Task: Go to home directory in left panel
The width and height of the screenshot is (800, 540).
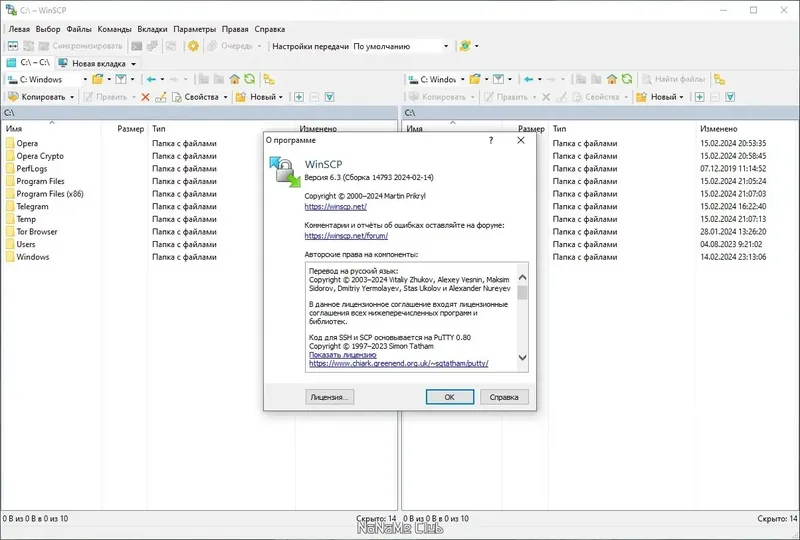Action: pos(234,79)
